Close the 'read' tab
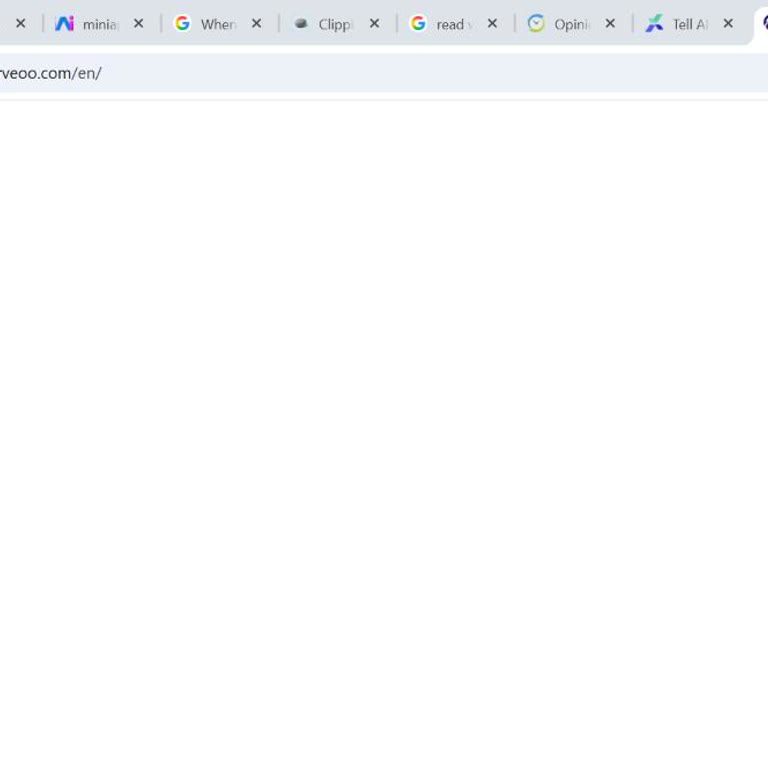Viewport: 768px width, 768px height. [x=492, y=24]
